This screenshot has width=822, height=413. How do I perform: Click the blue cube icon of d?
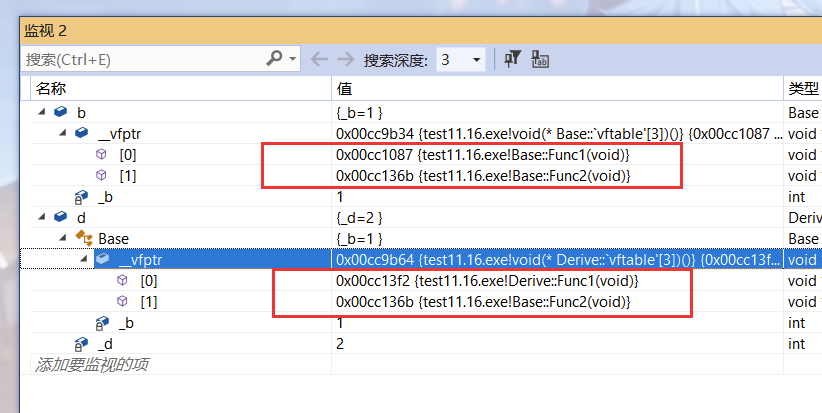click(61, 216)
